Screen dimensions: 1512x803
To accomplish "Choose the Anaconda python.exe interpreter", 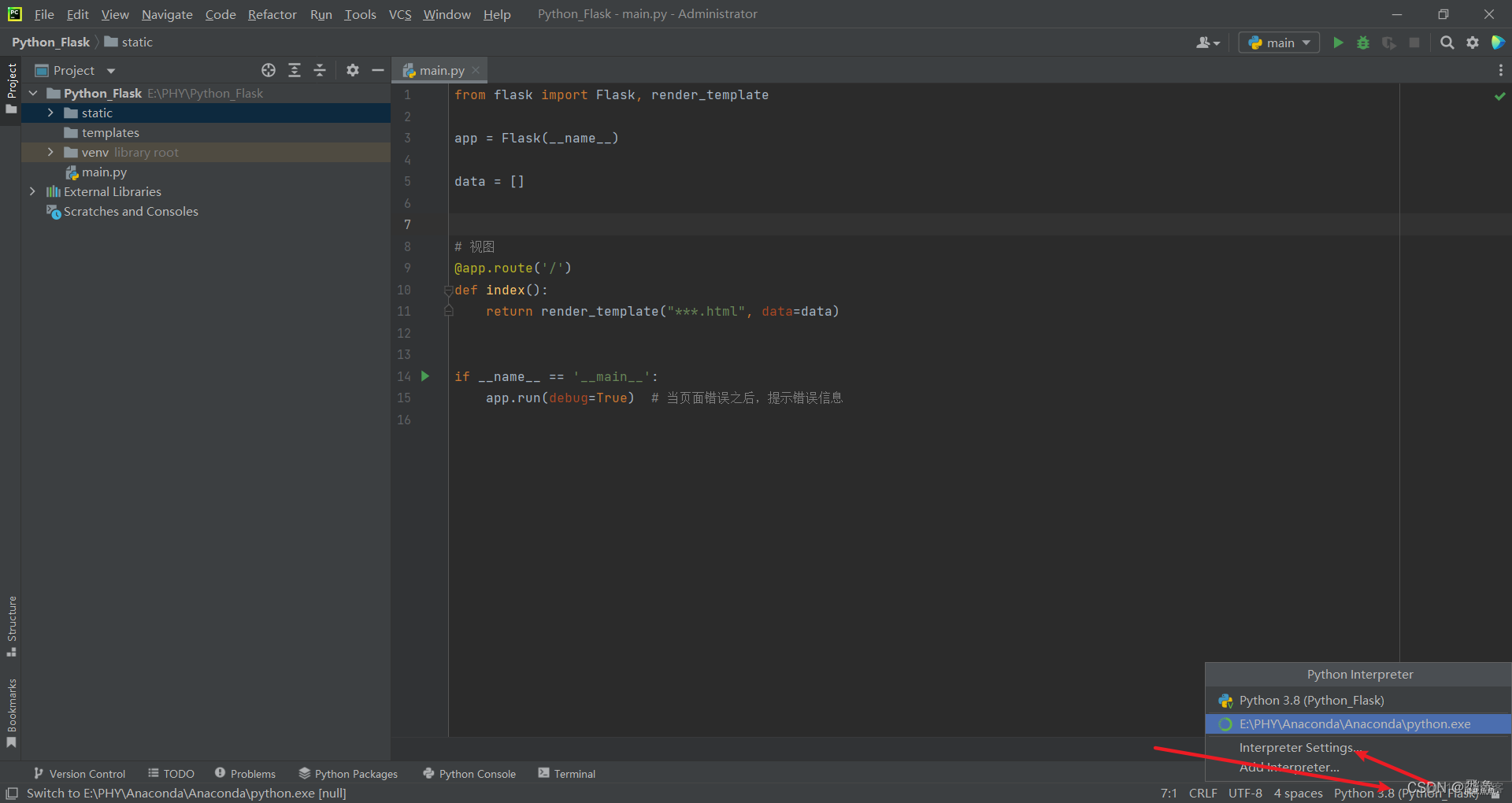I will click(1358, 724).
